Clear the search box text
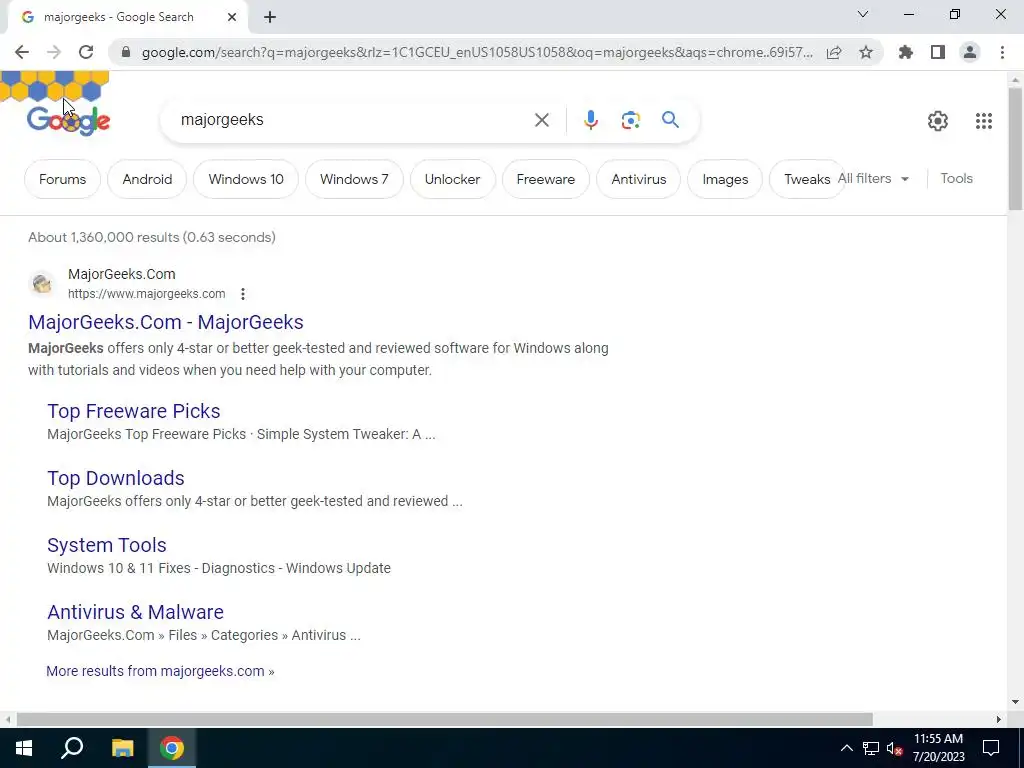Image resolution: width=1024 pixels, height=768 pixels. 541,120
